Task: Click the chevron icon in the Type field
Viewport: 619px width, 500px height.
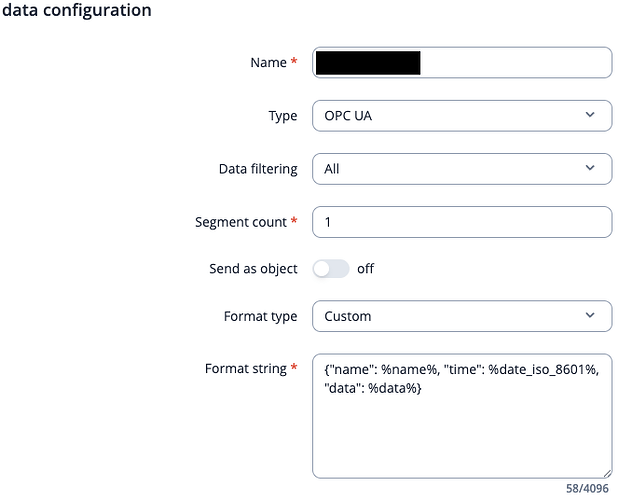Action: coord(590,115)
